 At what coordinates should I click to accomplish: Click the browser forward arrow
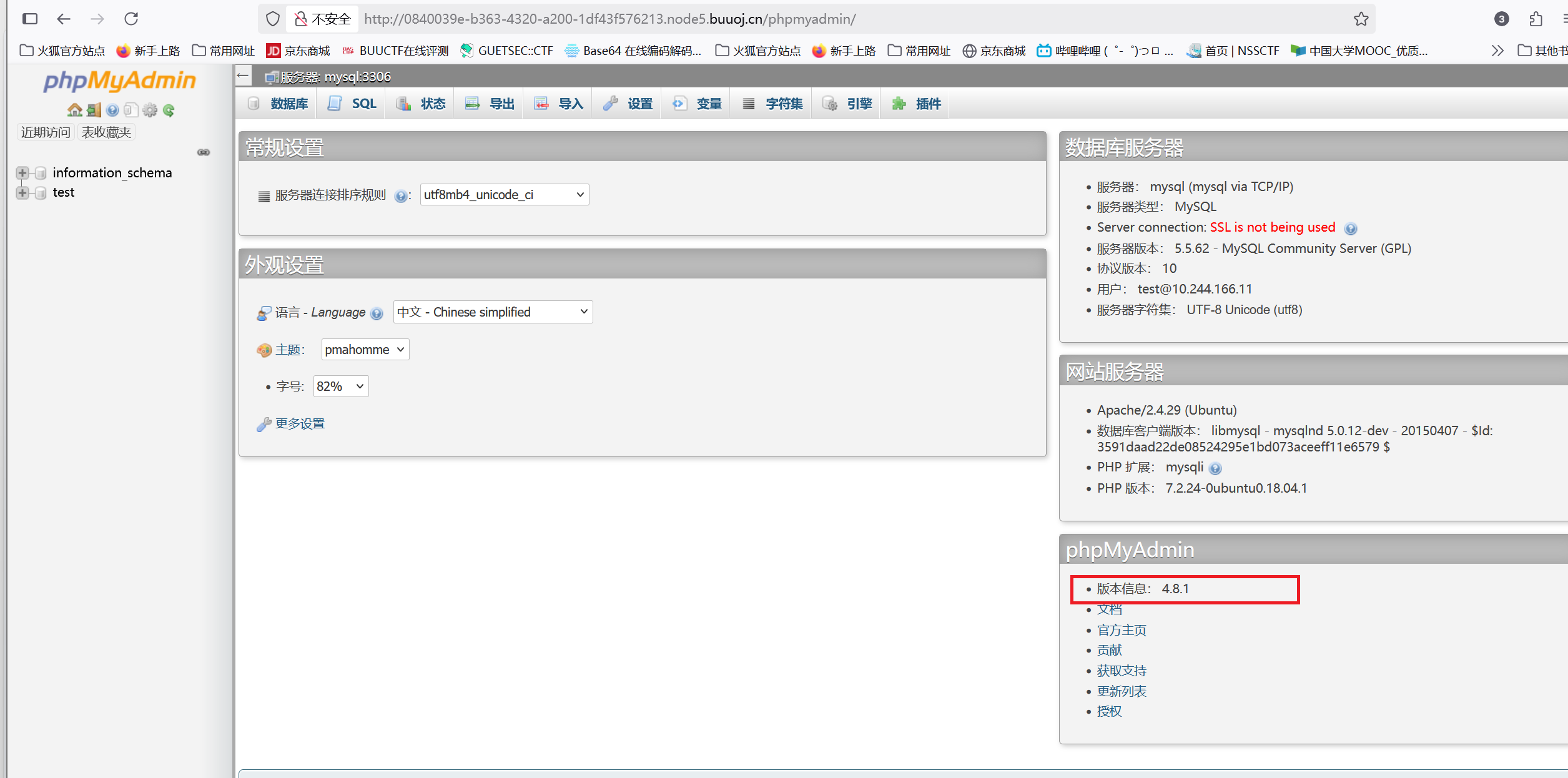(97, 19)
